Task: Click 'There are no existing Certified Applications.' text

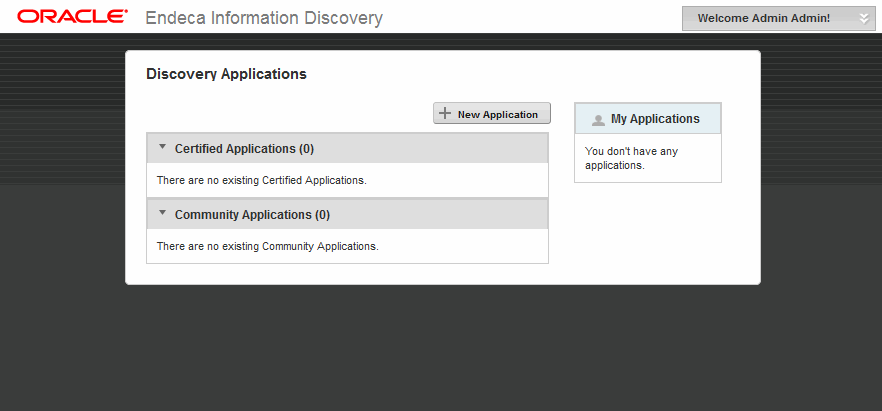Action: coord(262,180)
